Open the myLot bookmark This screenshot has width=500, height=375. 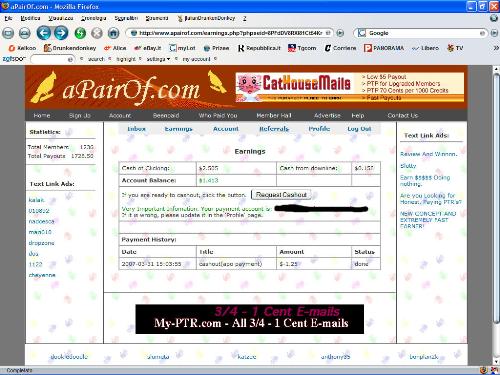point(182,48)
